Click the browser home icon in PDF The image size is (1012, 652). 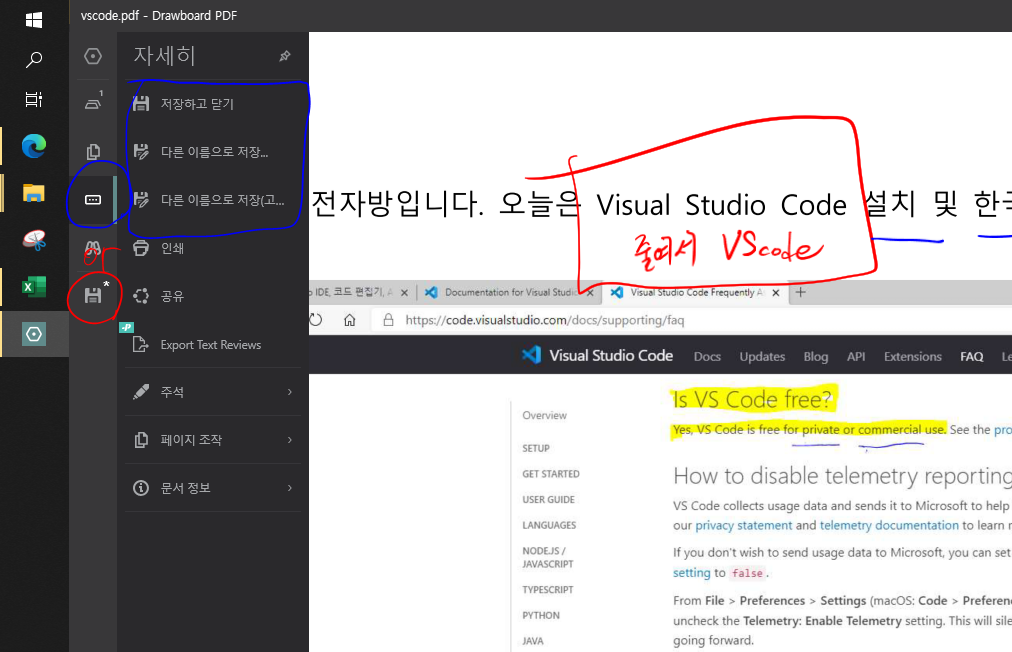pos(349,320)
